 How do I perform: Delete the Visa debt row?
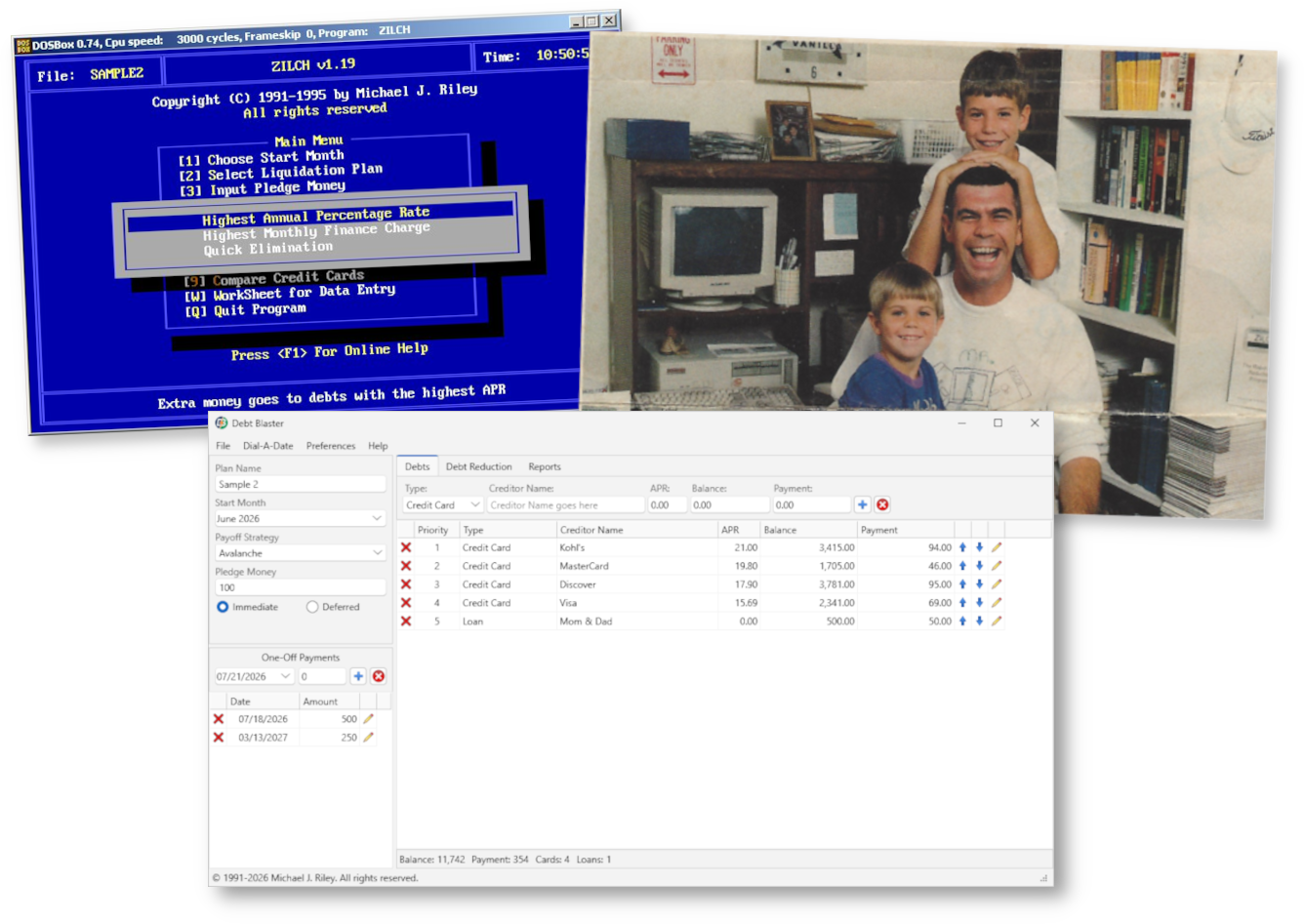406,603
